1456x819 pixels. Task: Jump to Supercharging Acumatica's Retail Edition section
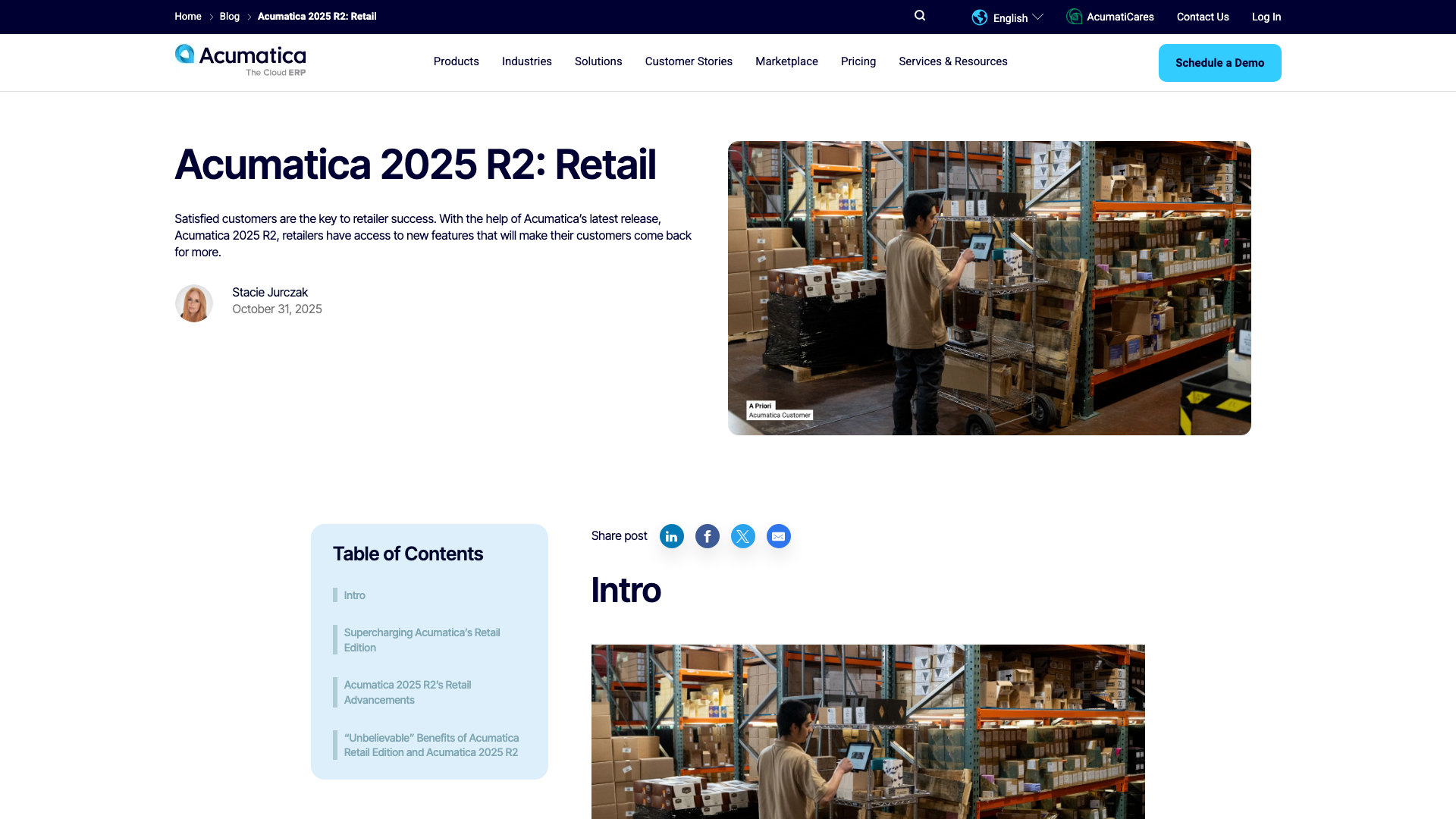coord(422,640)
